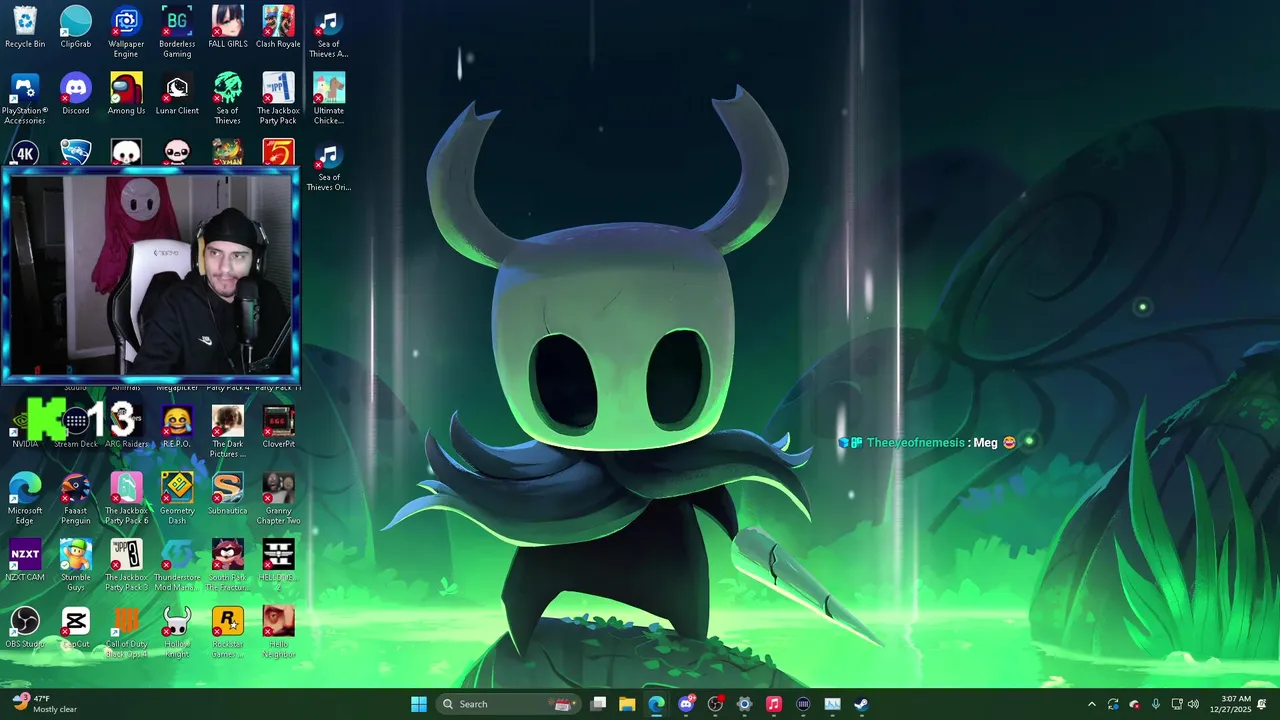Open Settings gear on the taskbar
This screenshot has height=720, width=1280.
pyautogui.click(x=744, y=704)
